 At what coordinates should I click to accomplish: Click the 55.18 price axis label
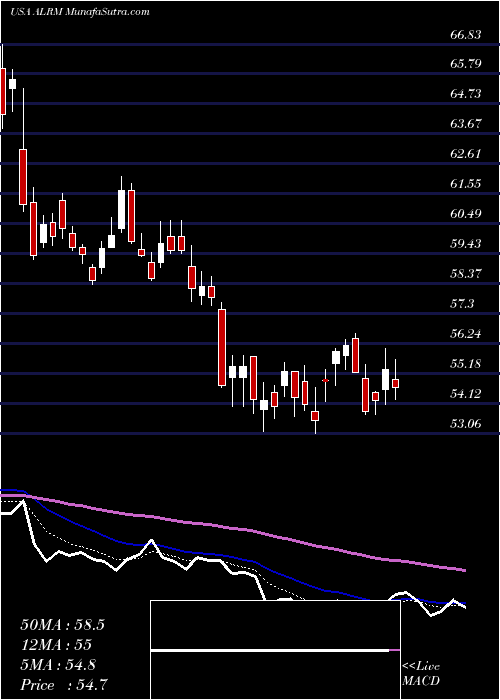466,363
